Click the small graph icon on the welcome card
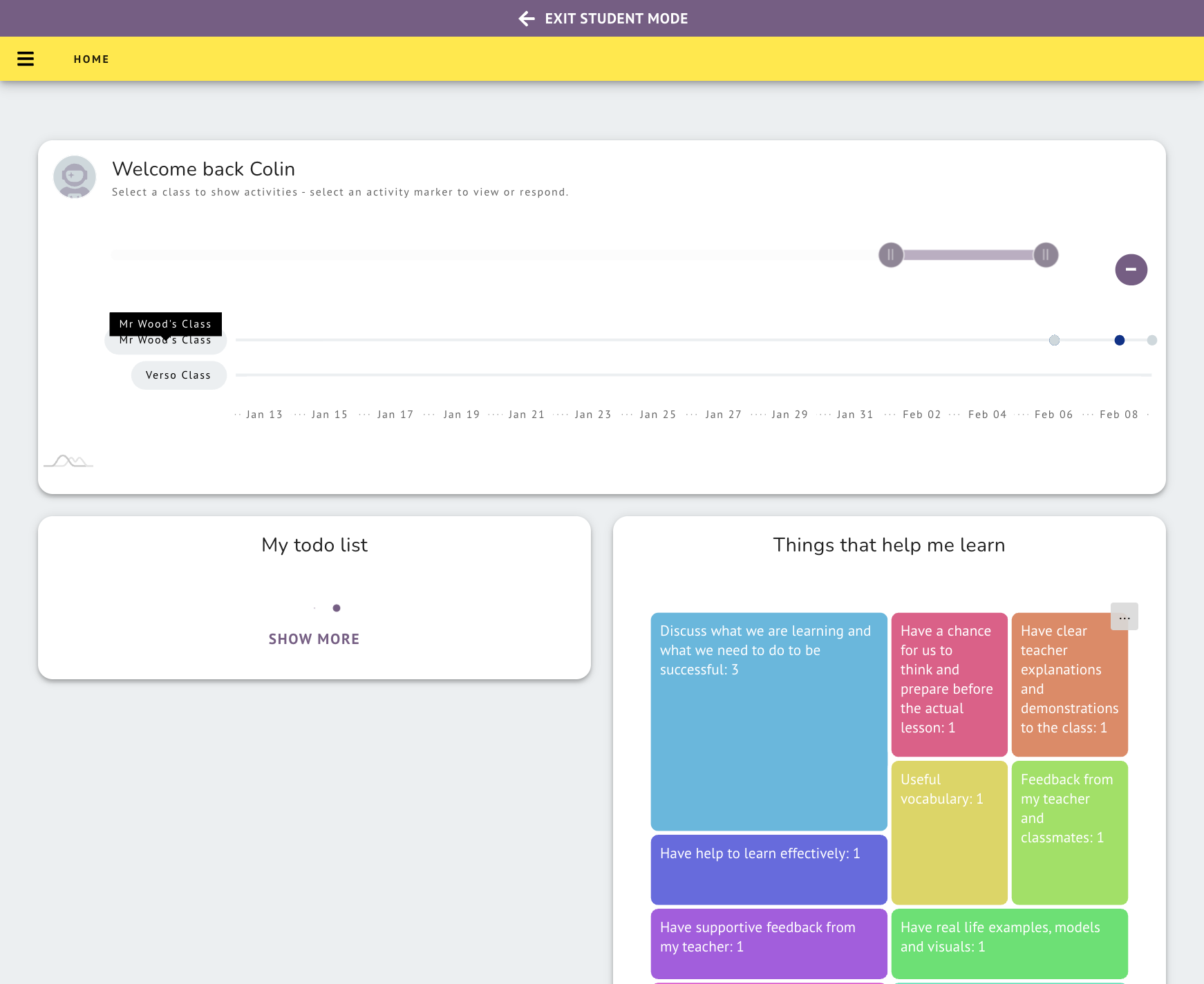The image size is (1204, 984). 68,461
